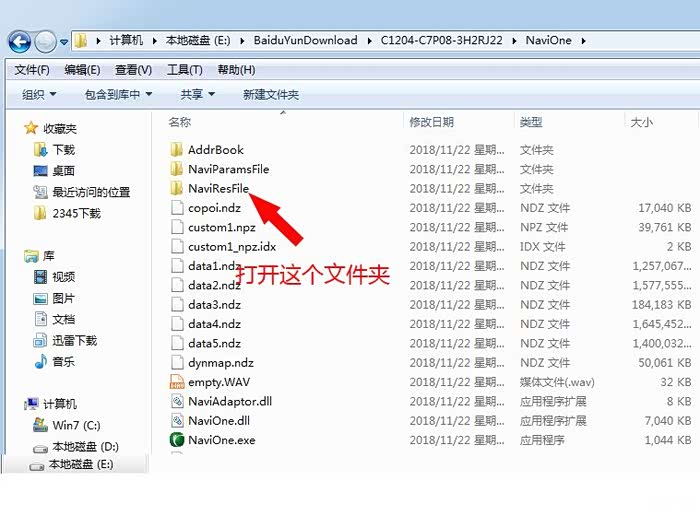This screenshot has height=516, width=700.
Task: Select copoi.ndz file icon
Action: 177,208
